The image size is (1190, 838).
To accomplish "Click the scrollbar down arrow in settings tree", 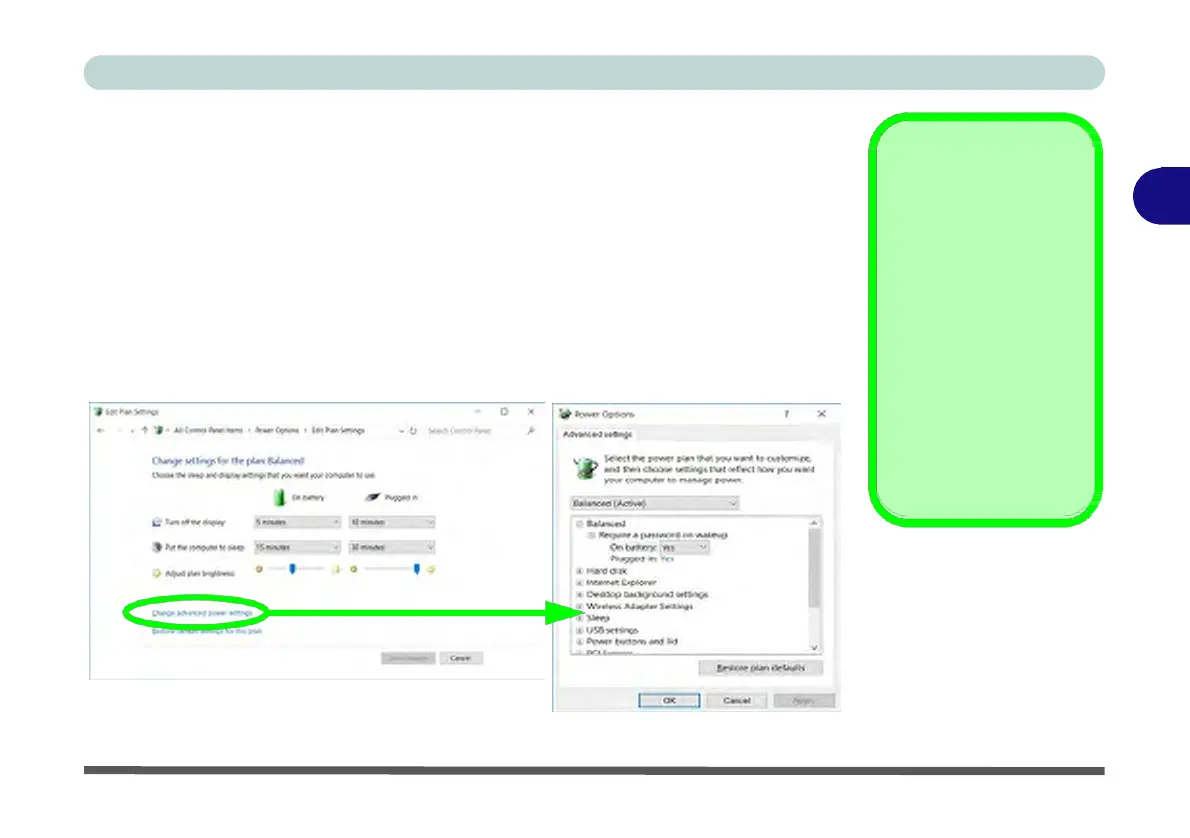I will 814,647.
